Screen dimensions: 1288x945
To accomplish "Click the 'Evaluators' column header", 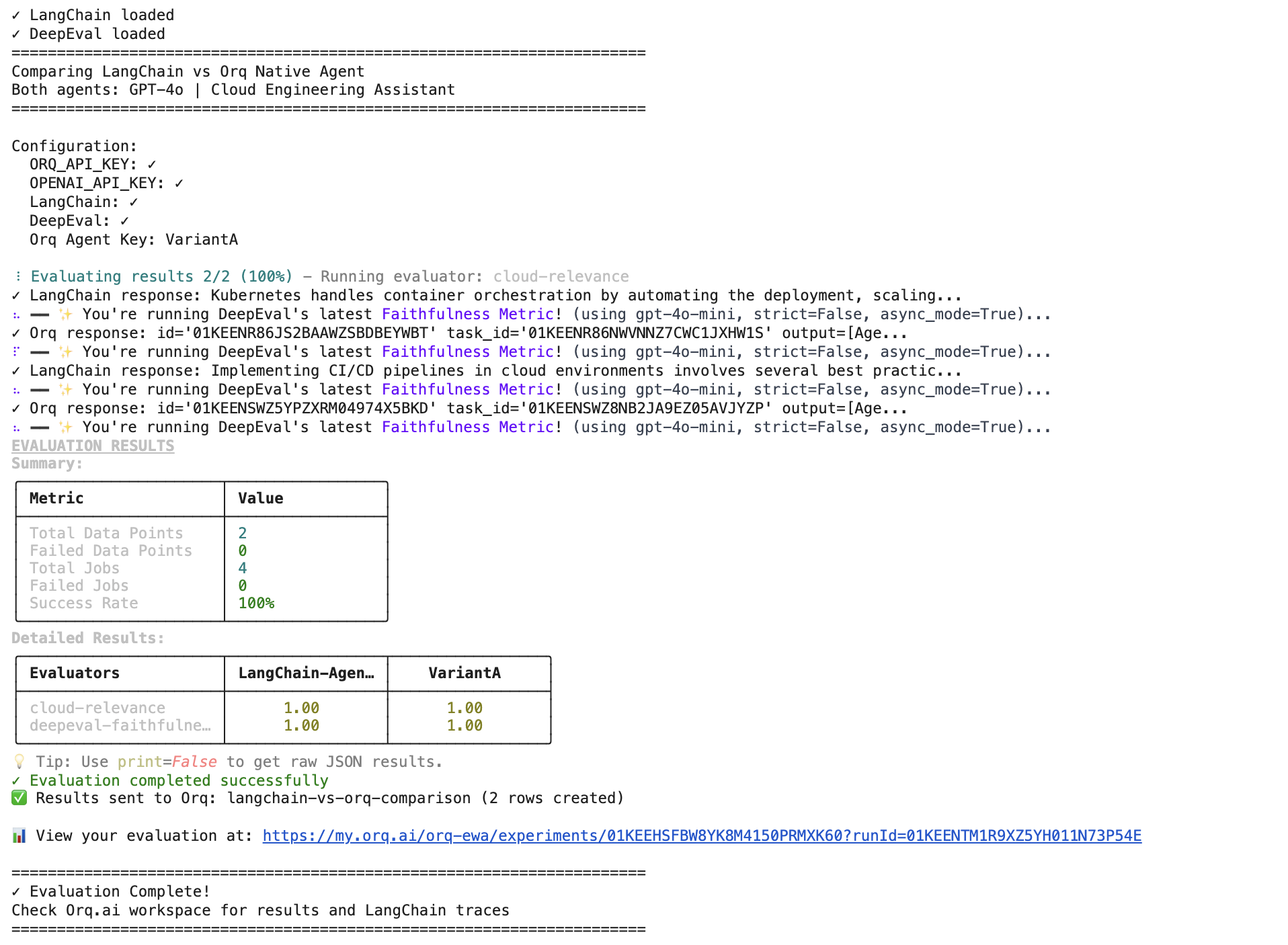I will (75, 673).
